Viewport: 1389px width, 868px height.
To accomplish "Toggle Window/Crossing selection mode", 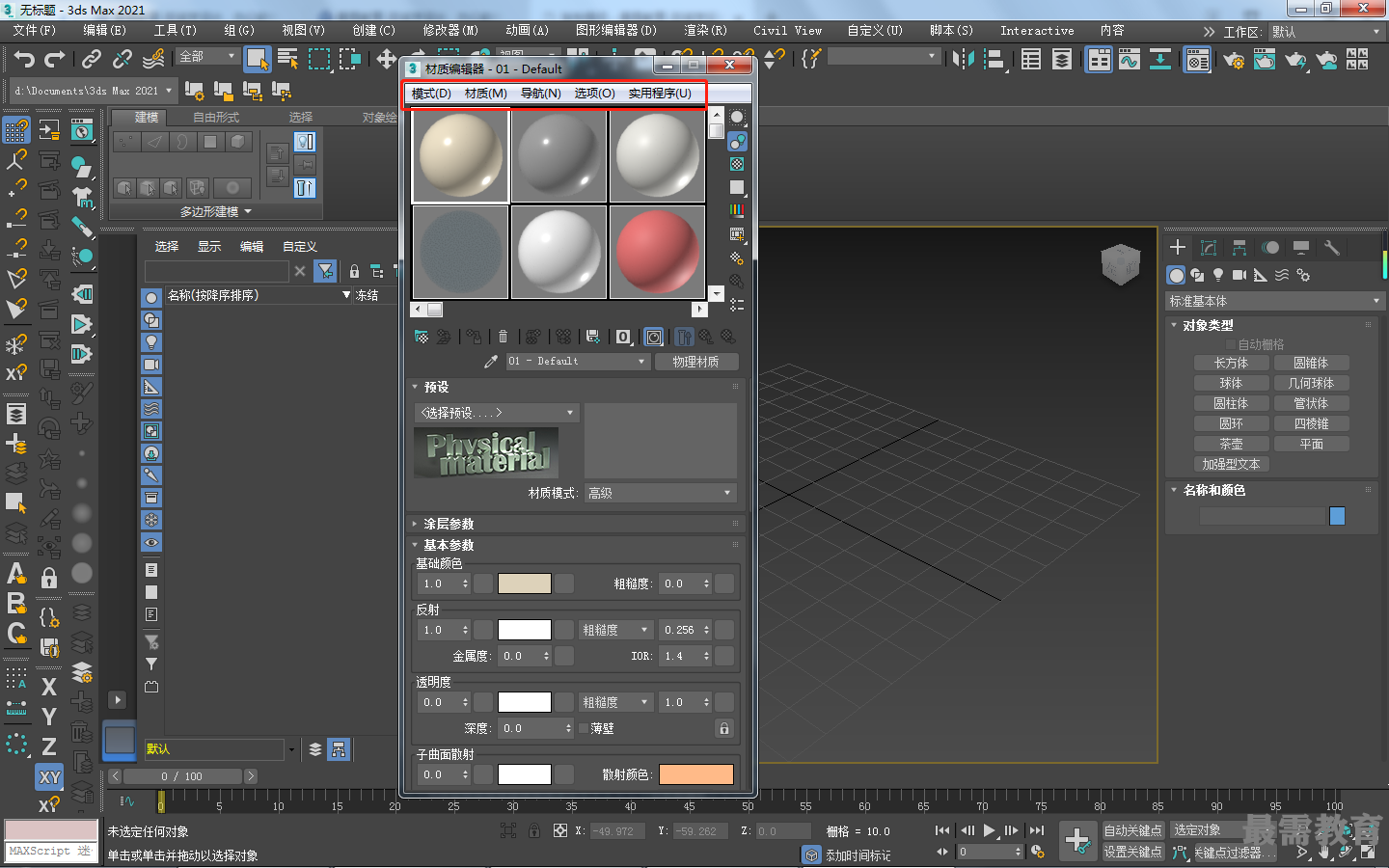I will [349, 60].
